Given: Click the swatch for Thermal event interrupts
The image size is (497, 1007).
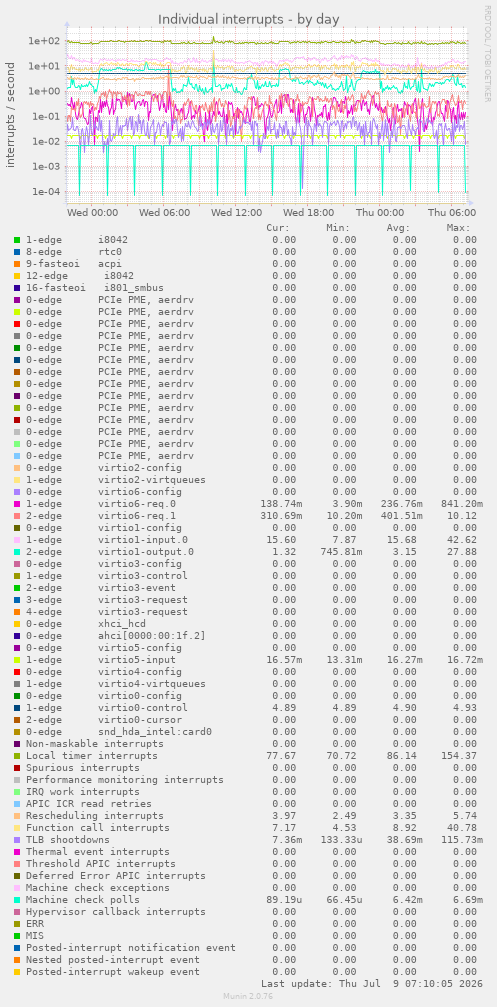Looking at the screenshot, I should [17, 852].
